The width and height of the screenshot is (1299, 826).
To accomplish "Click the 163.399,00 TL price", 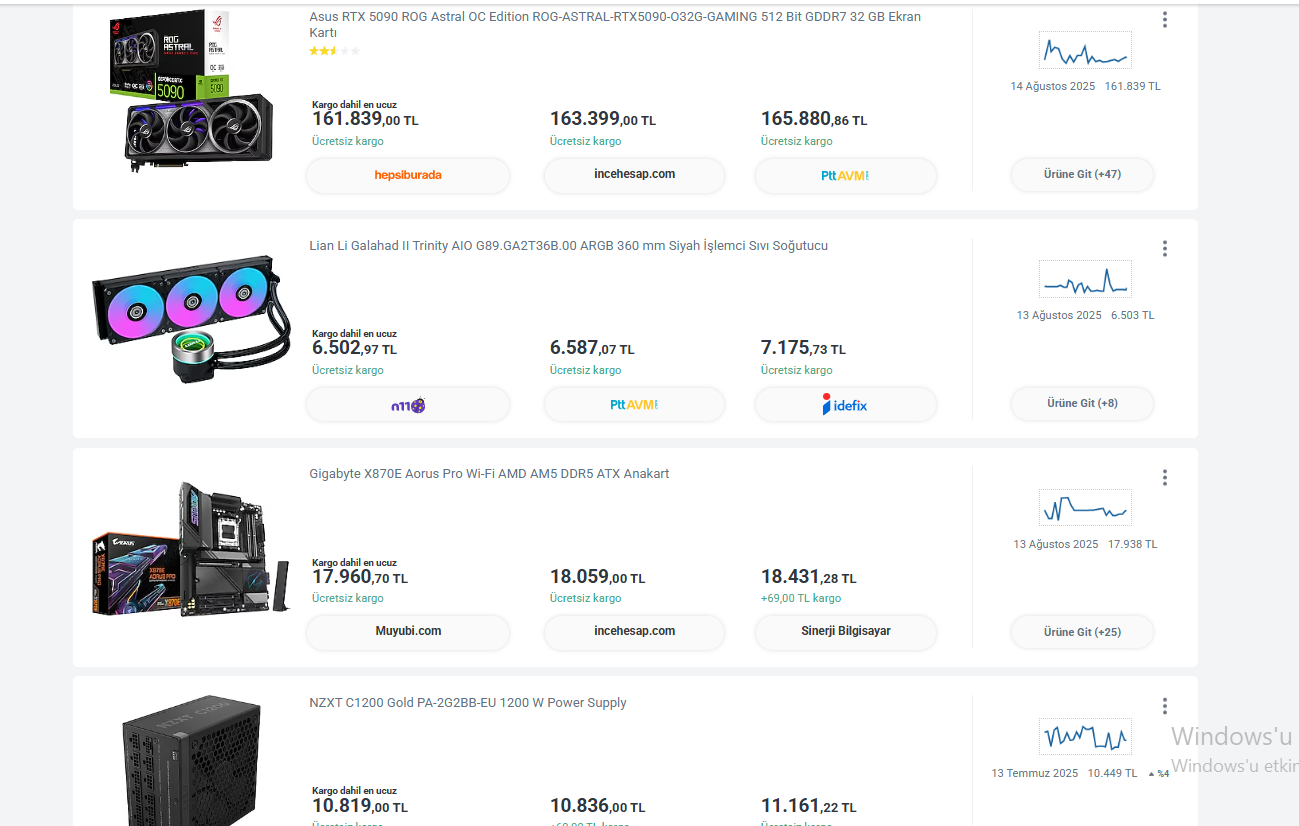I will (603, 120).
